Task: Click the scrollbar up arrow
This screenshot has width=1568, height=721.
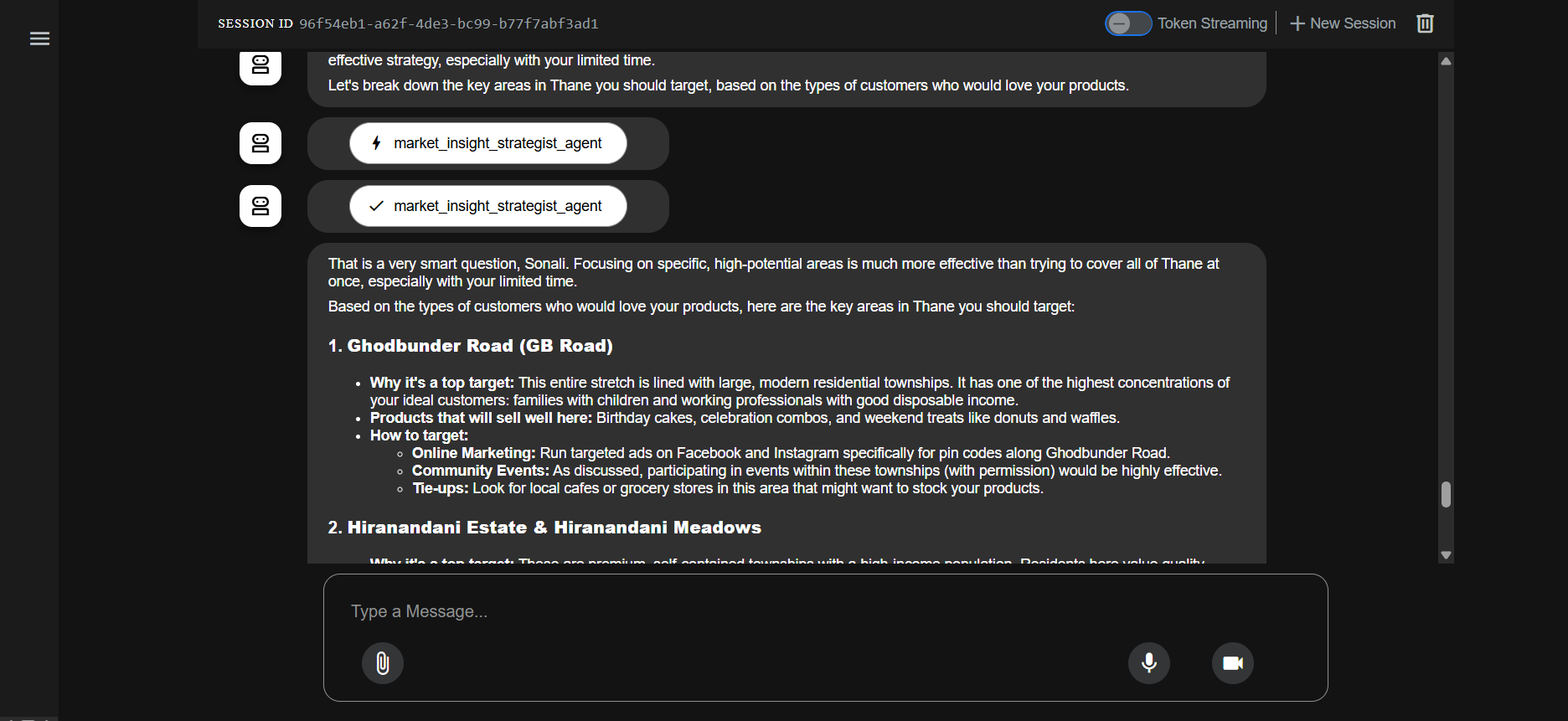Action: click(x=1446, y=61)
